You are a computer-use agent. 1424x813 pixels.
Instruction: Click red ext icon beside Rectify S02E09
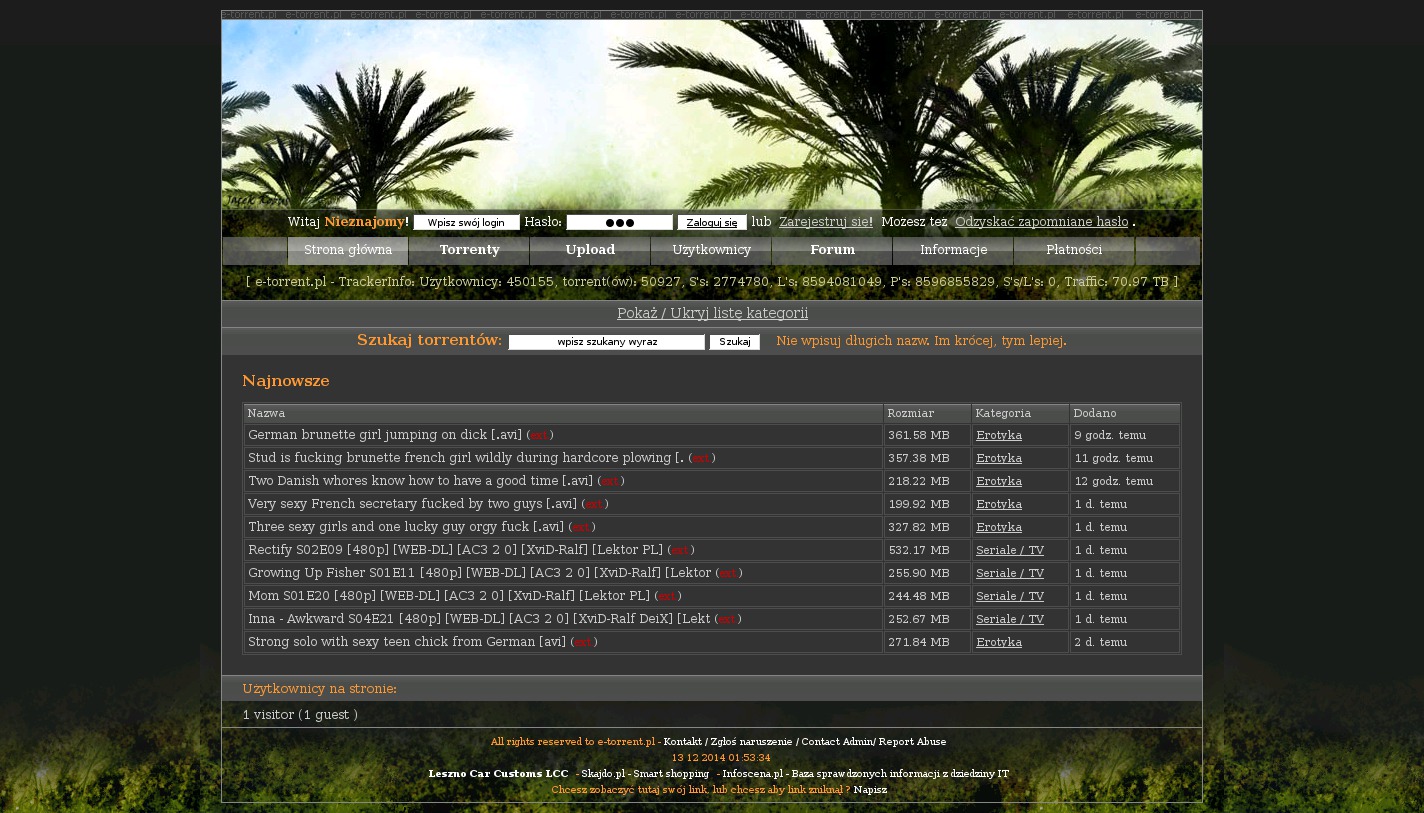point(680,551)
